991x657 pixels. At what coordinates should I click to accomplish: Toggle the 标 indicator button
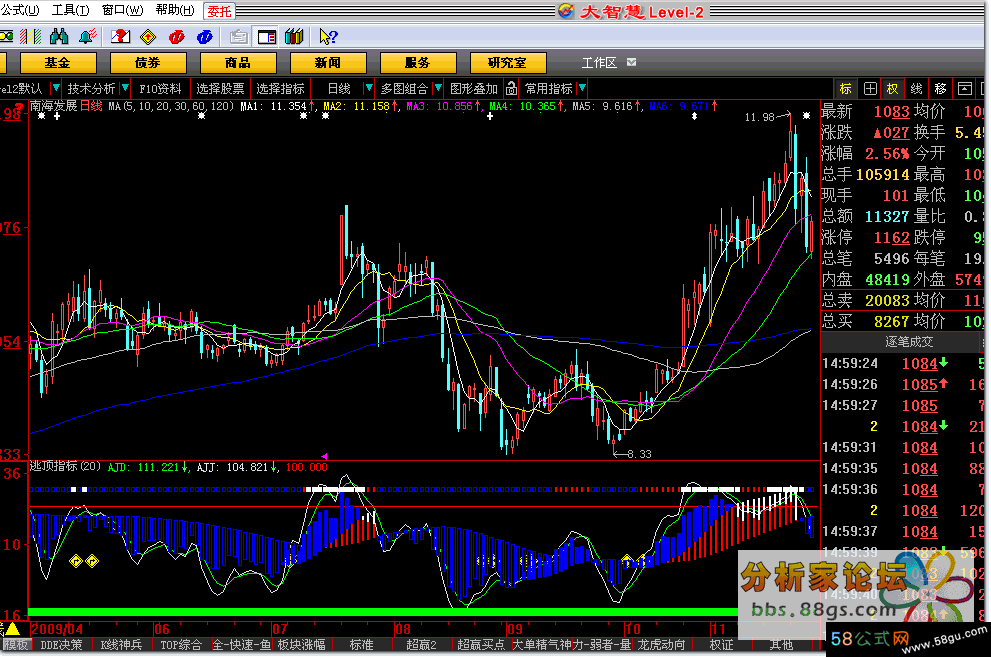pos(846,88)
